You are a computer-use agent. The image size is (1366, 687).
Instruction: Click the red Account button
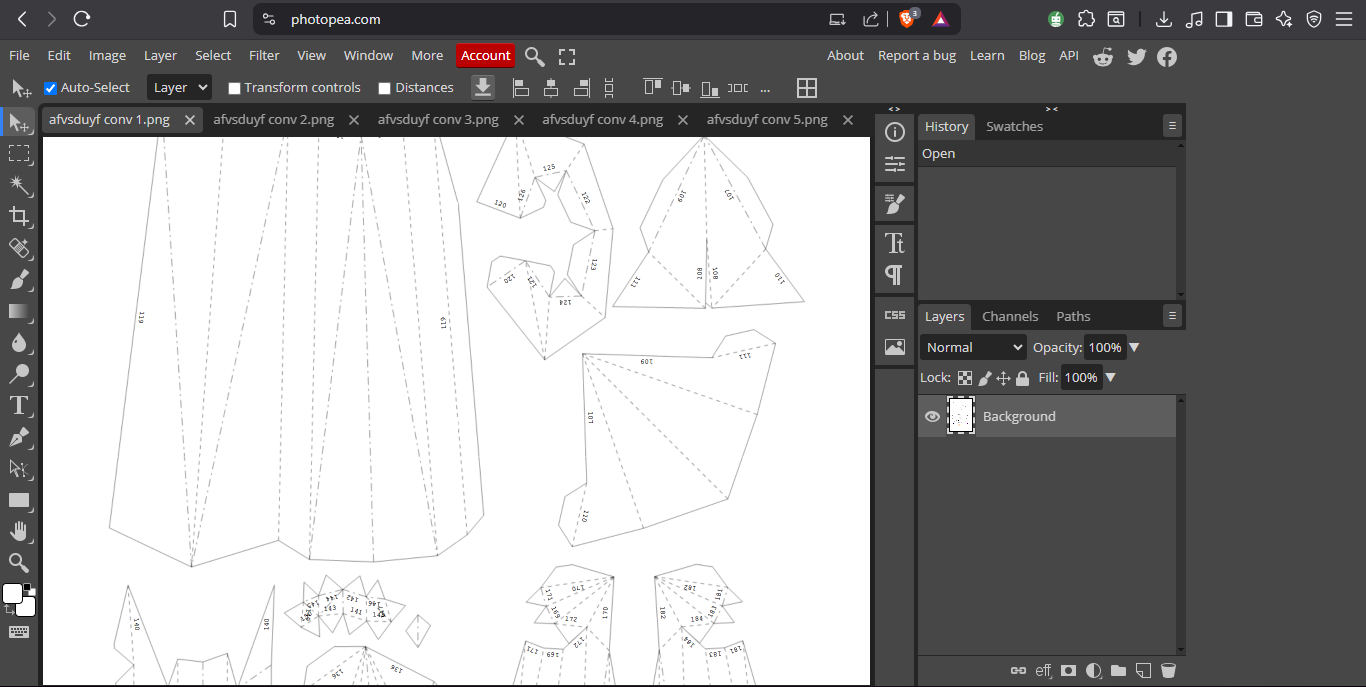click(x=485, y=56)
